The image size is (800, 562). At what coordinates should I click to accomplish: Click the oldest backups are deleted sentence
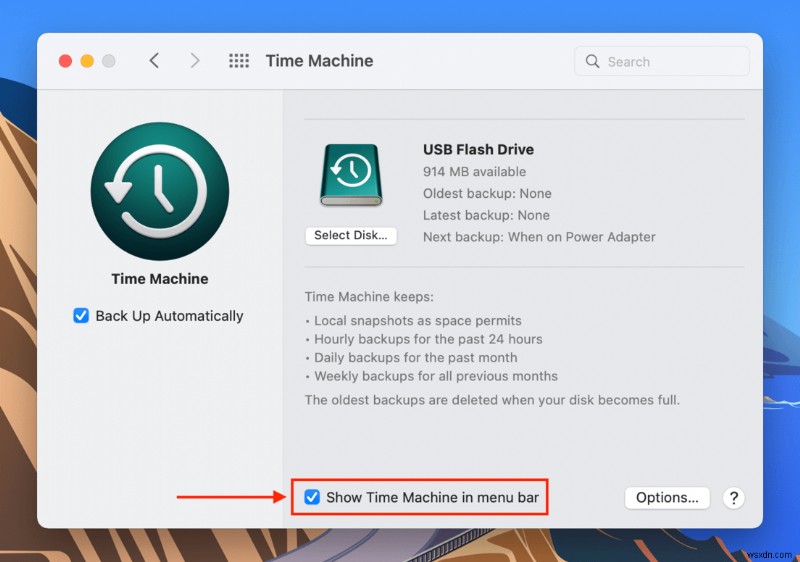(x=492, y=400)
